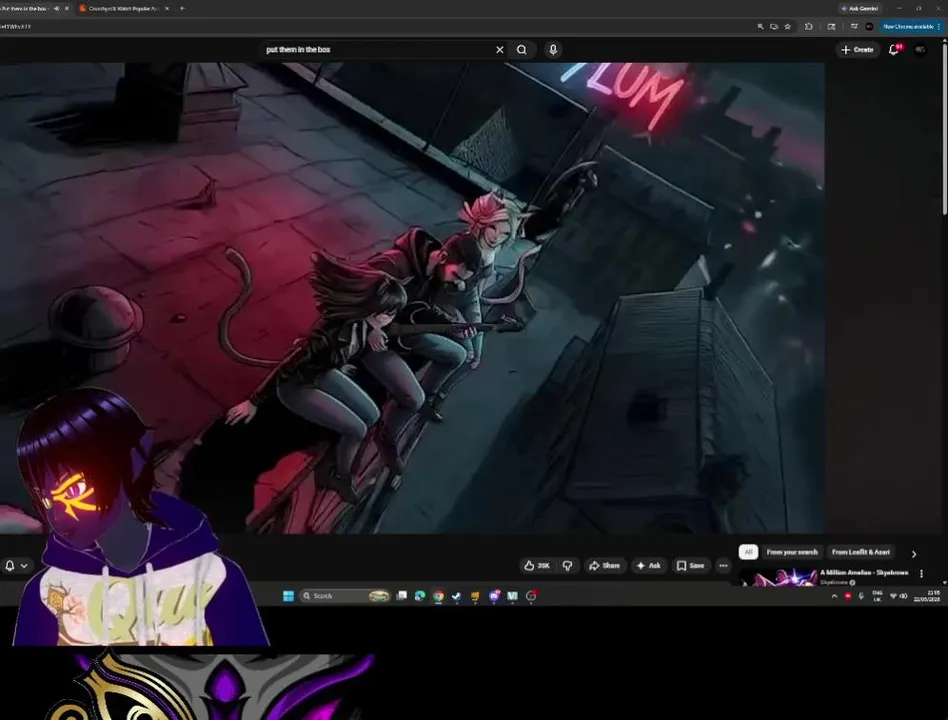Open the network icon in system tray
This screenshot has width=948, height=720.
click(x=892, y=596)
